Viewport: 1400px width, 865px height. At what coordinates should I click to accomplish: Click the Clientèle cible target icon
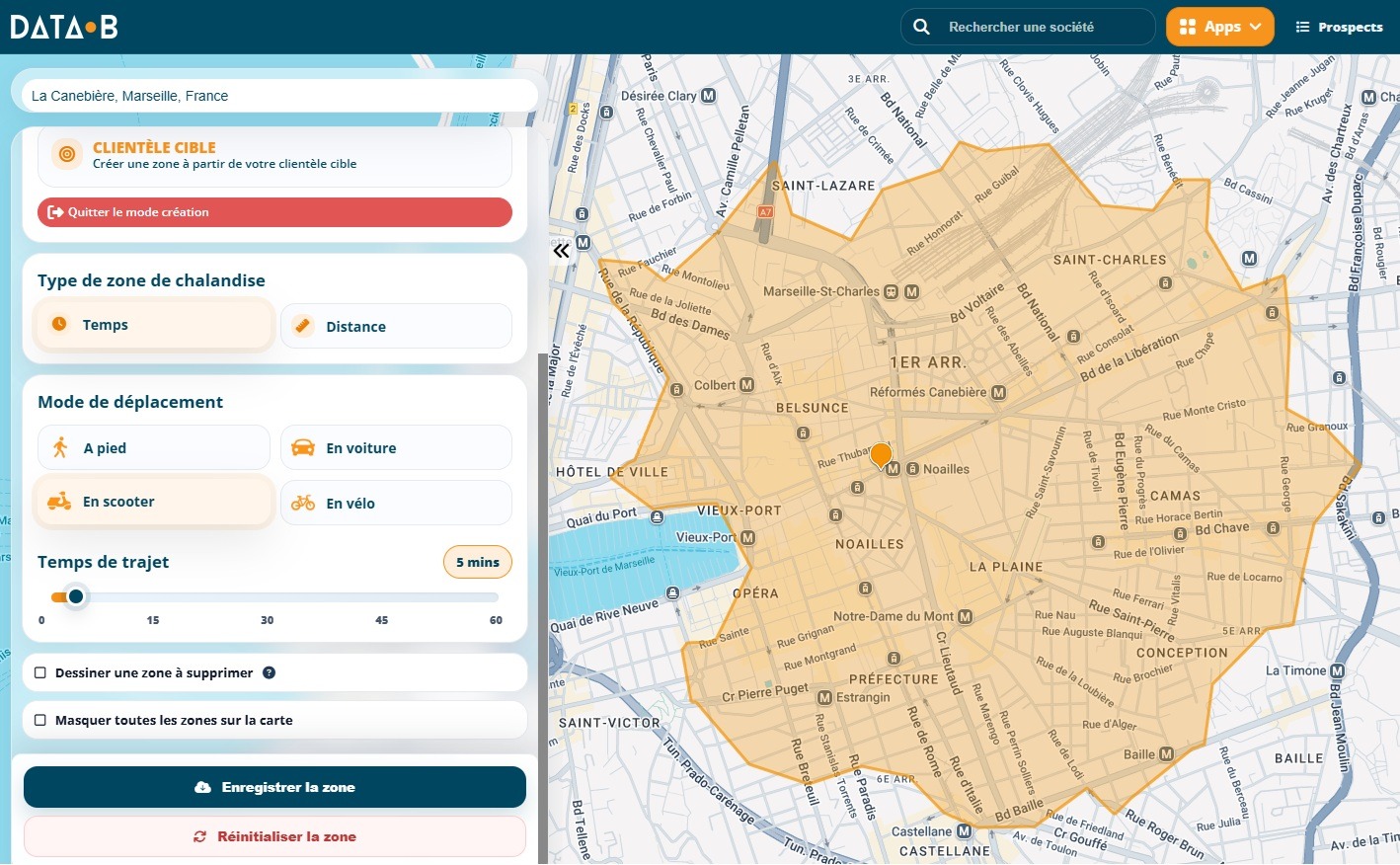(67, 154)
